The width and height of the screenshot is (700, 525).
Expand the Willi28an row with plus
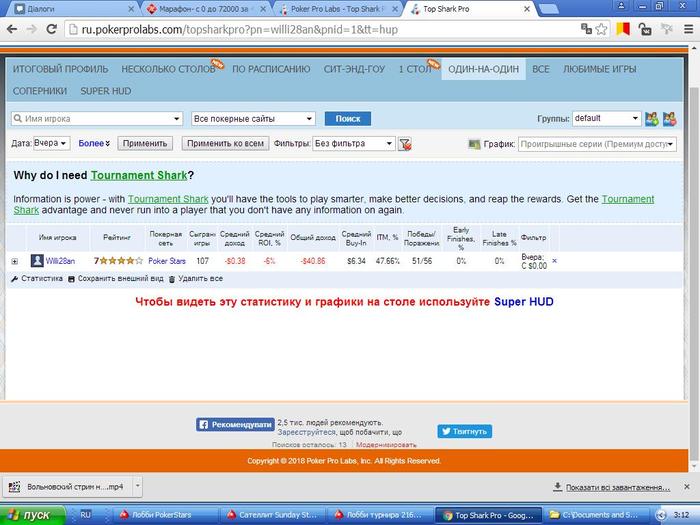(x=15, y=261)
